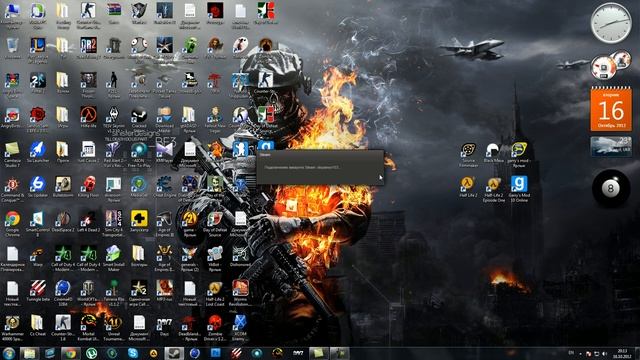The image size is (640, 360).
Task: Open uTorrent from the taskbar
Action: [x=91, y=353]
